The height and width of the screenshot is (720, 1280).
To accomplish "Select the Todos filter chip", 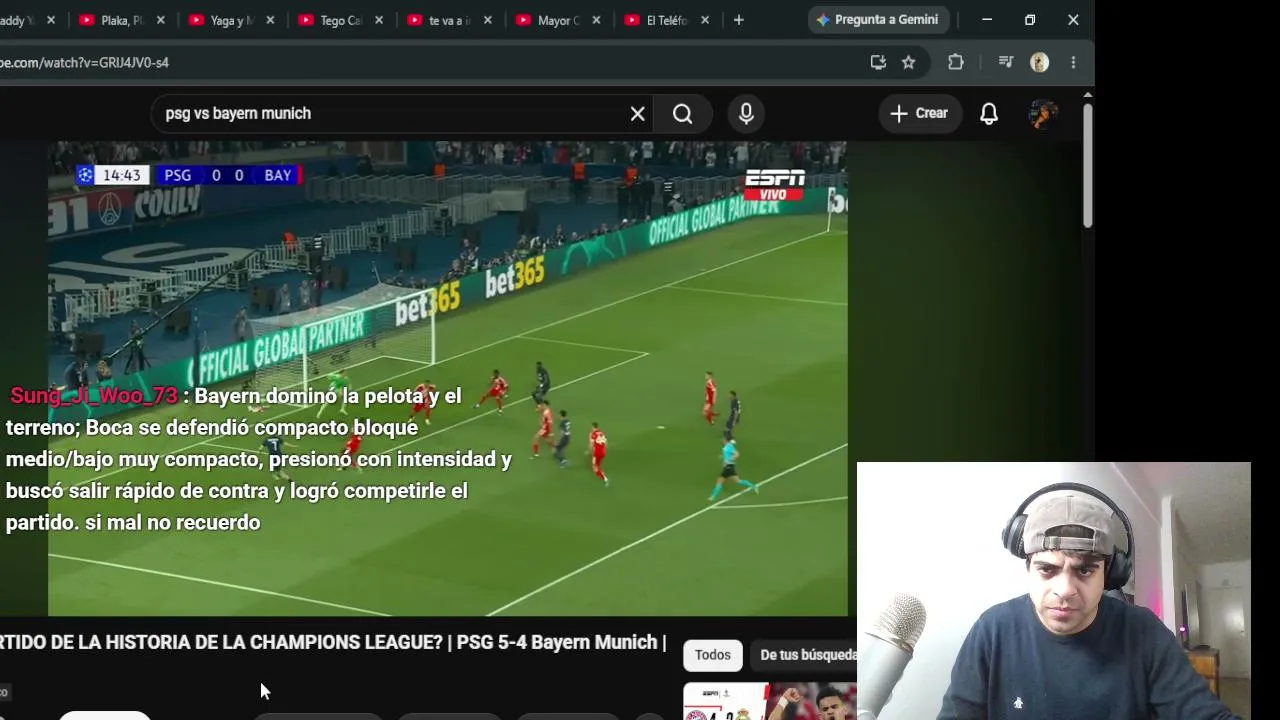I will [713, 655].
